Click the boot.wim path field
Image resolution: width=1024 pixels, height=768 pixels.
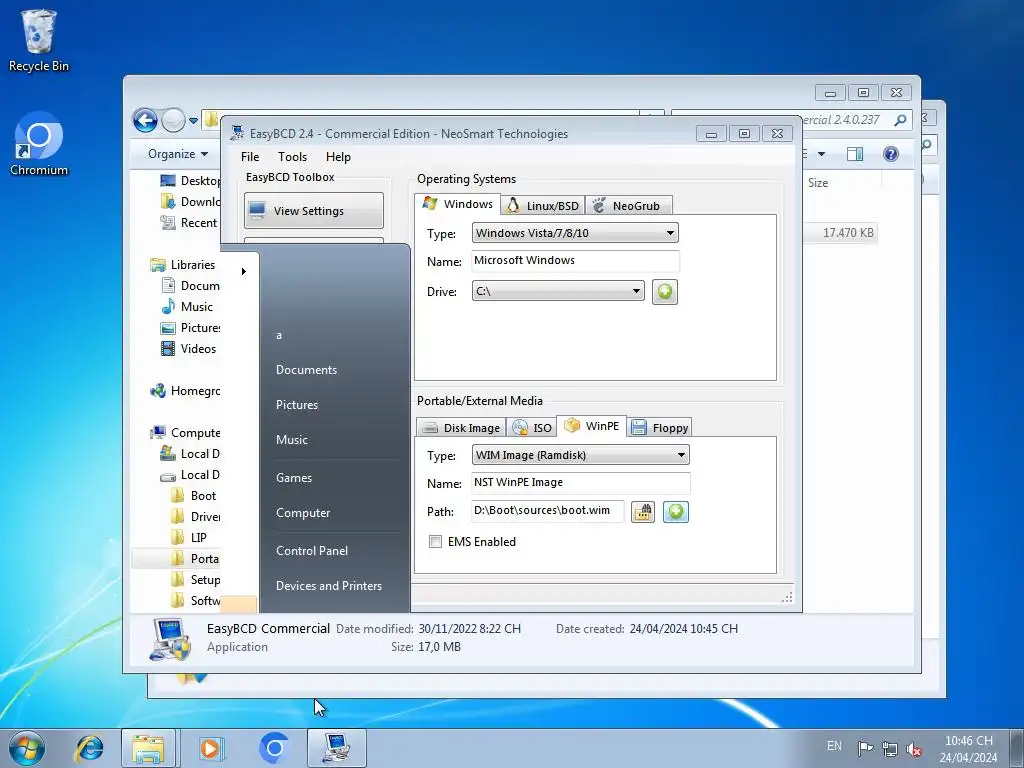click(x=547, y=511)
